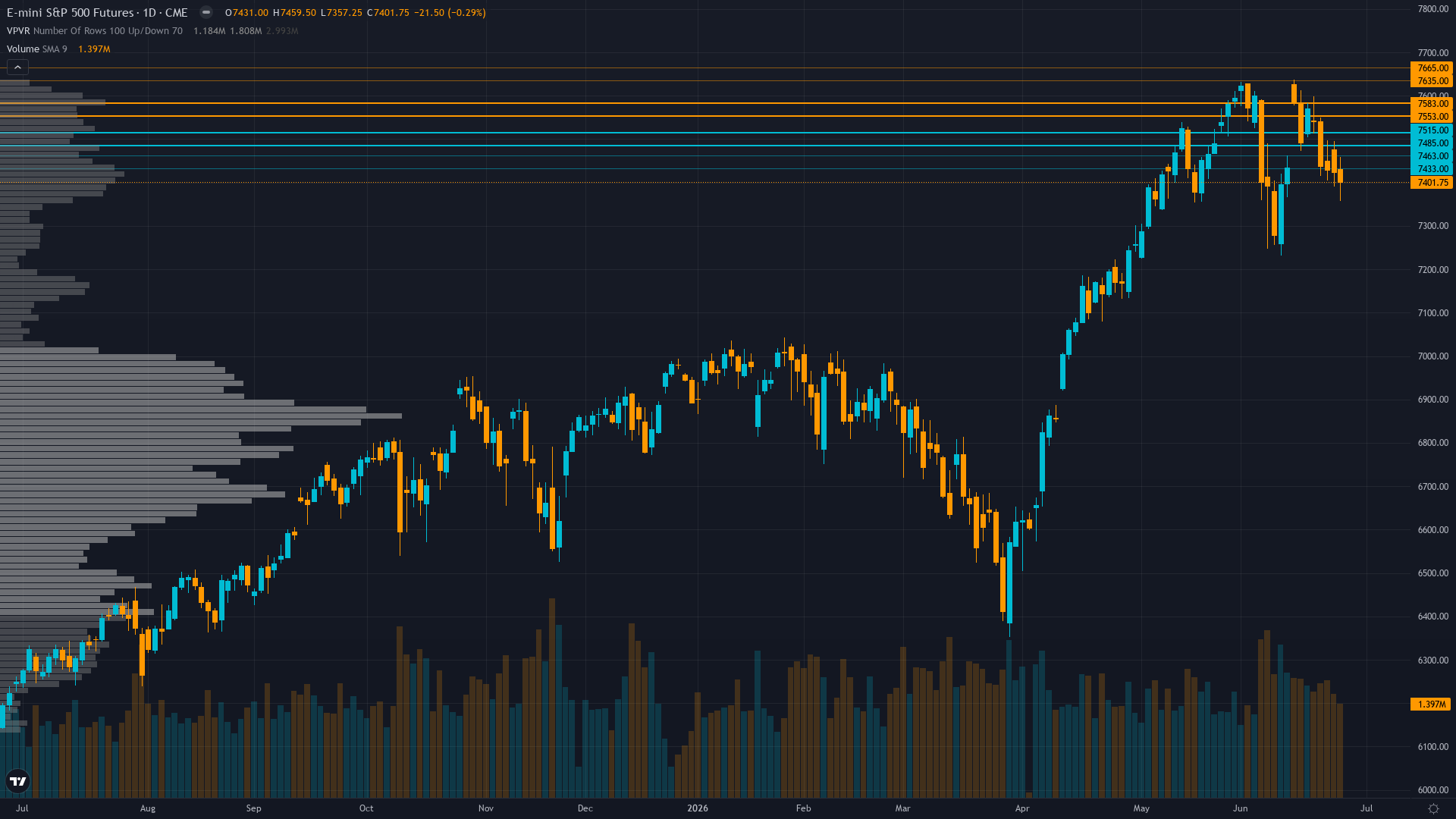Click the 7401.75 last price label
Image resolution: width=1456 pixels, height=819 pixels.
tap(1432, 182)
